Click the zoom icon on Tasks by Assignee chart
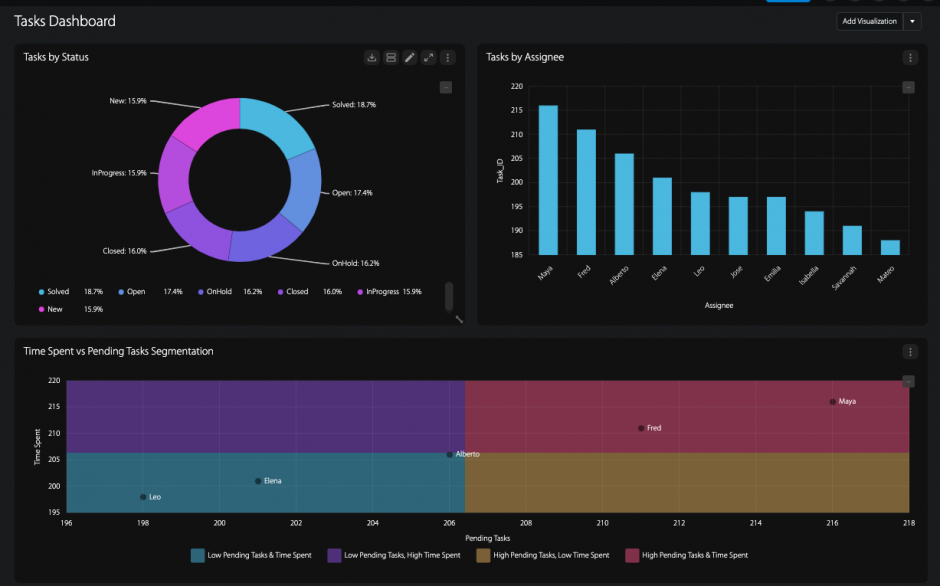The width and height of the screenshot is (940, 586). 907,86
